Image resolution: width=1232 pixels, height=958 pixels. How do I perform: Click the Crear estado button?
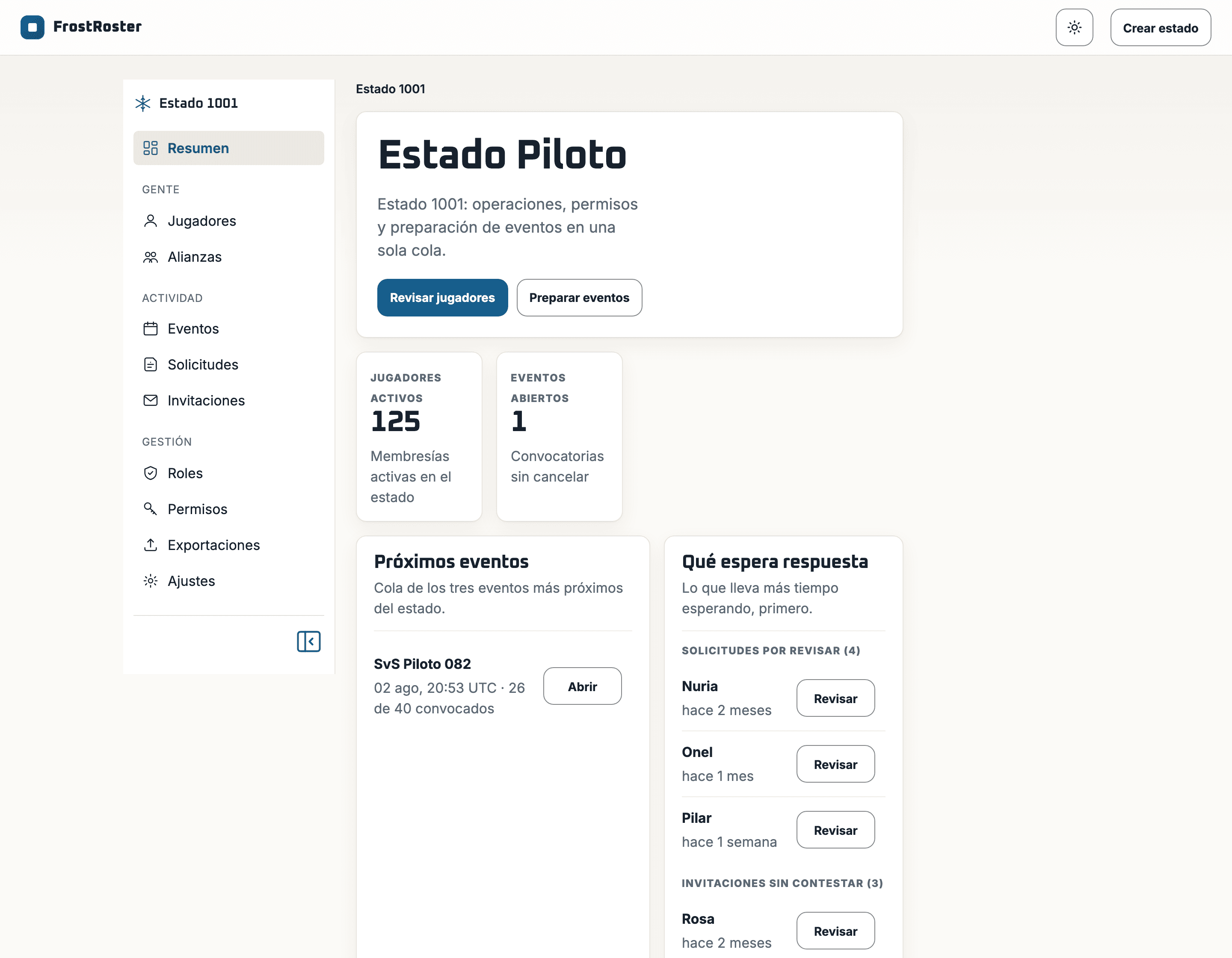1161,28
